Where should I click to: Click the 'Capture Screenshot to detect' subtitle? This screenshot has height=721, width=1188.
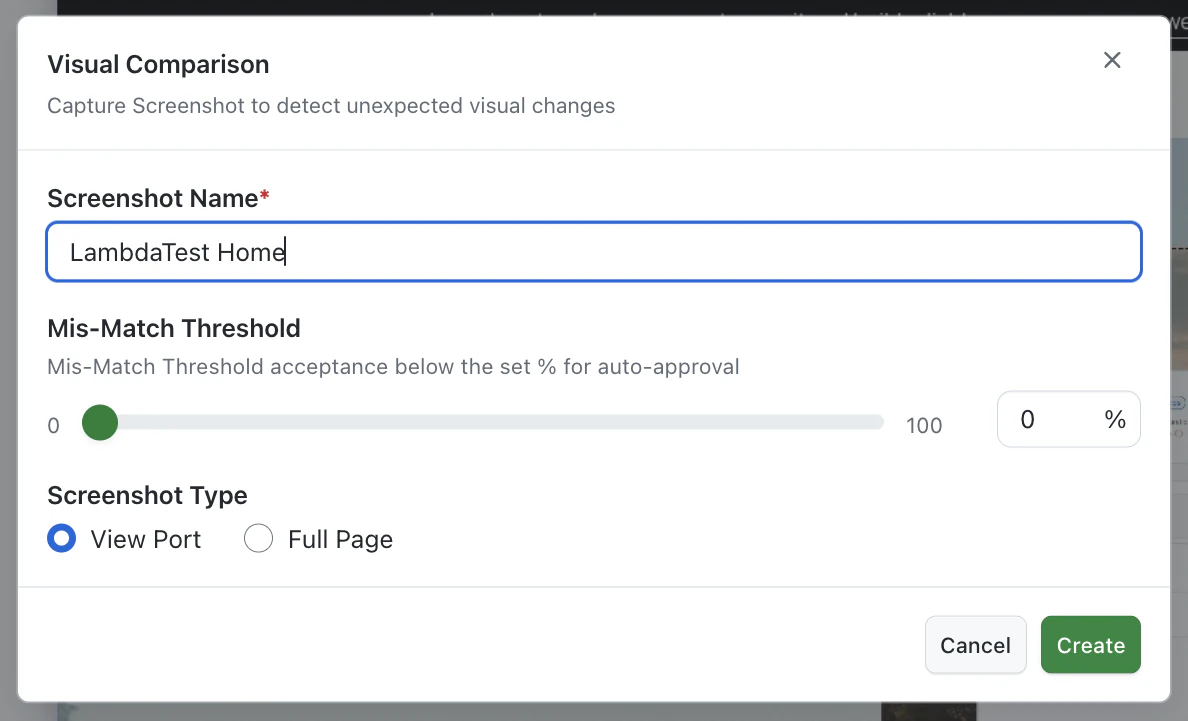(x=331, y=105)
